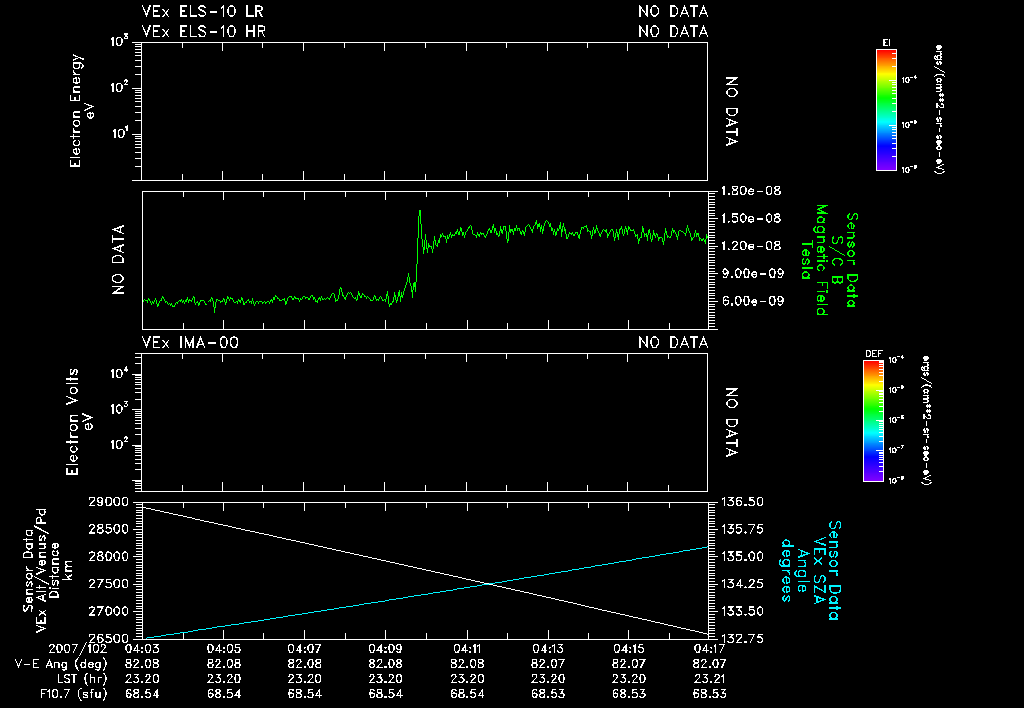1024x708 pixels.
Task: Click the 04:11 time label
Action: tap(467, 649)
